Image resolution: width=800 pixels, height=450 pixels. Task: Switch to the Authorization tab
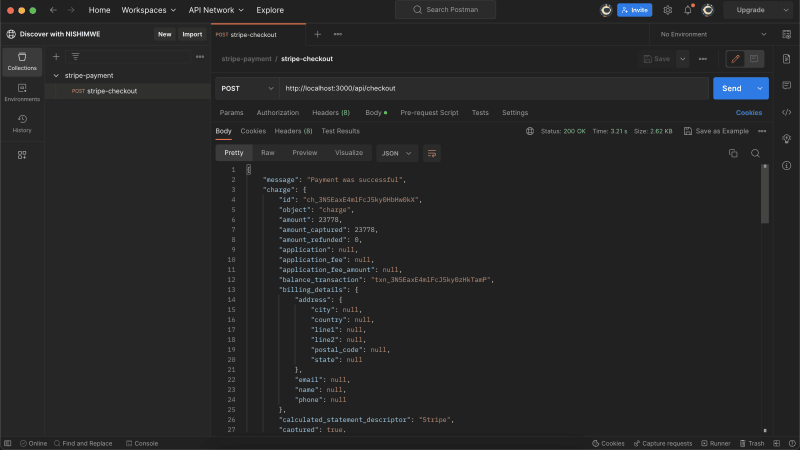coord(278,113)
